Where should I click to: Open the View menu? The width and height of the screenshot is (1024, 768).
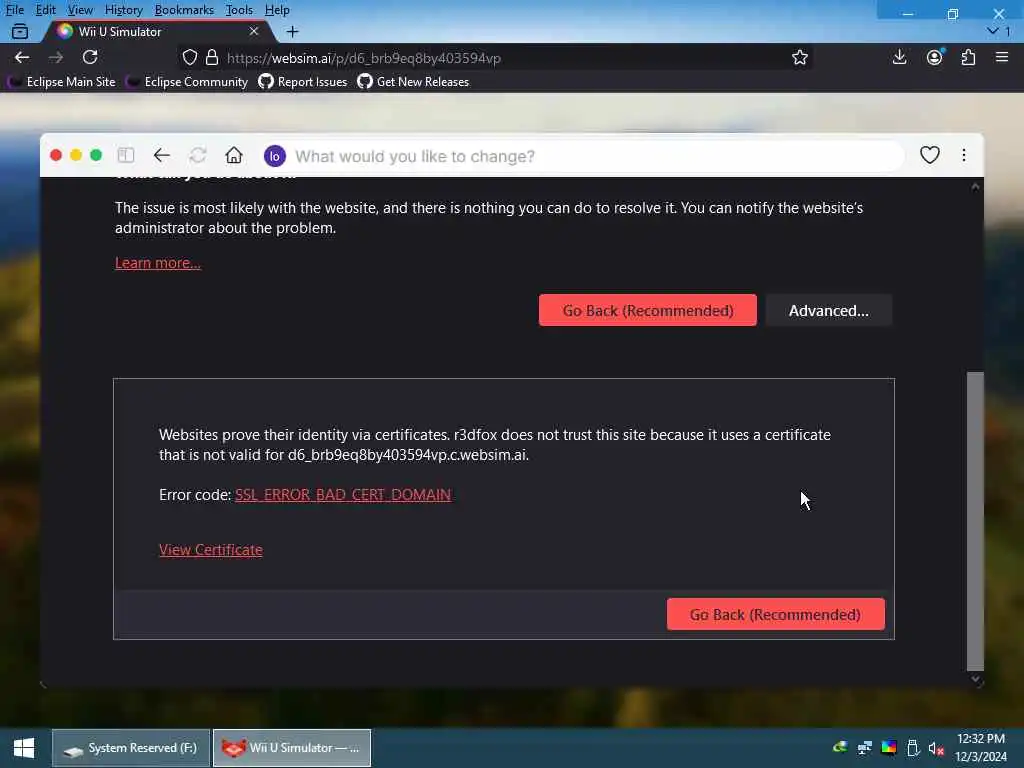click(x=80, y=10)
